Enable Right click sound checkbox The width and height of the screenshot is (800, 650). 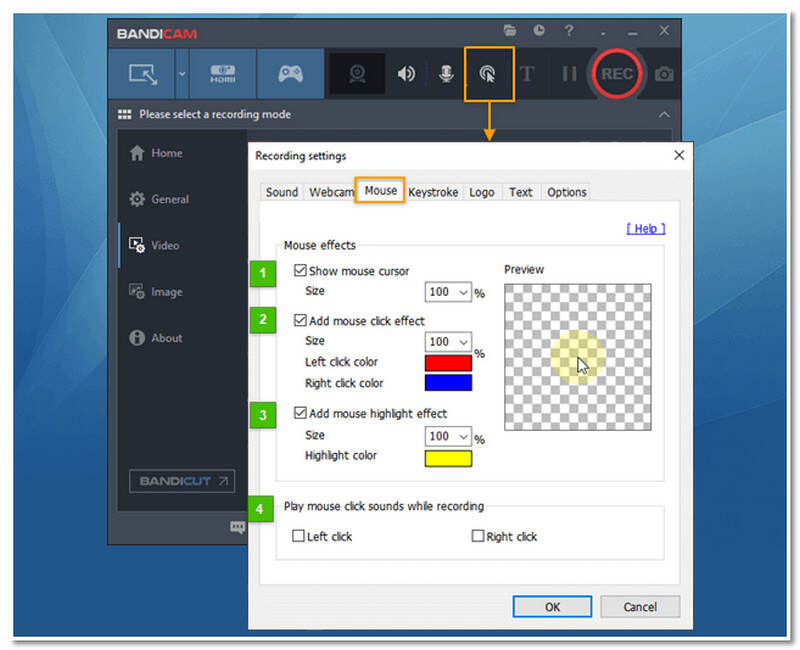(x=478, y=536)
